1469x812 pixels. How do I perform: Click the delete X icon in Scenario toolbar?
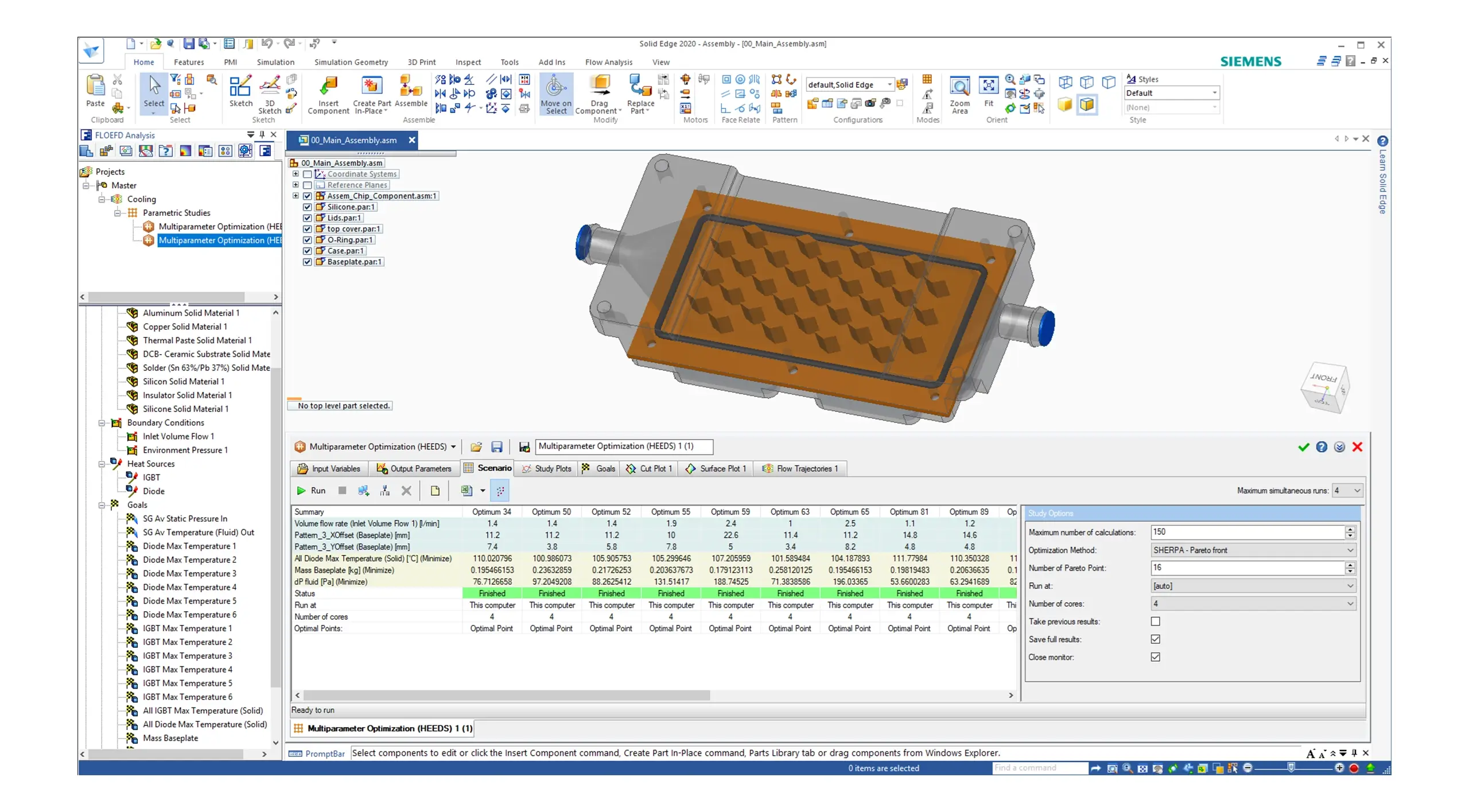click(x=406, y=491)
